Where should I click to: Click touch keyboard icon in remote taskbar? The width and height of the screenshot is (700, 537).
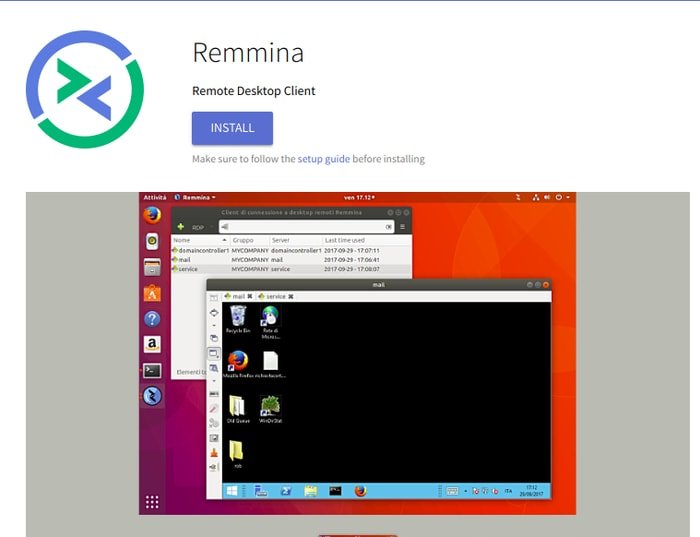tap(452, 491)
